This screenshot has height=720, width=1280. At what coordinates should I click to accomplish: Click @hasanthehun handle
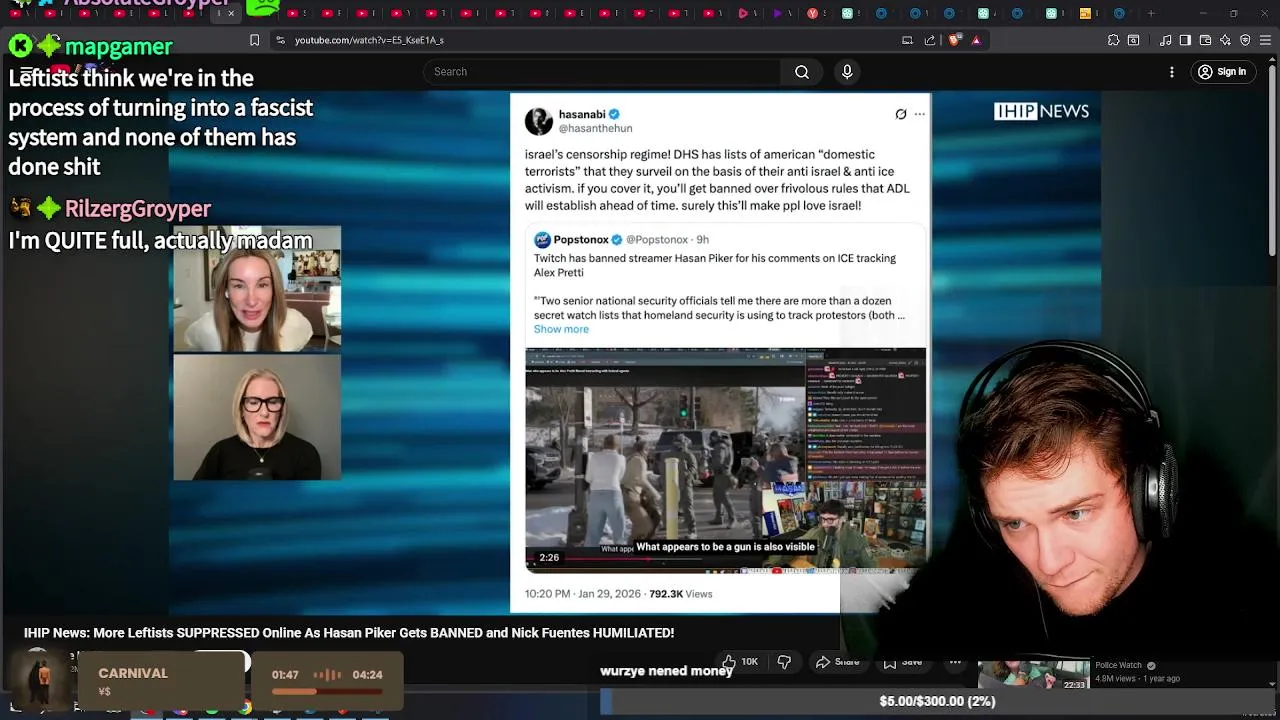[x=595, y=128]
